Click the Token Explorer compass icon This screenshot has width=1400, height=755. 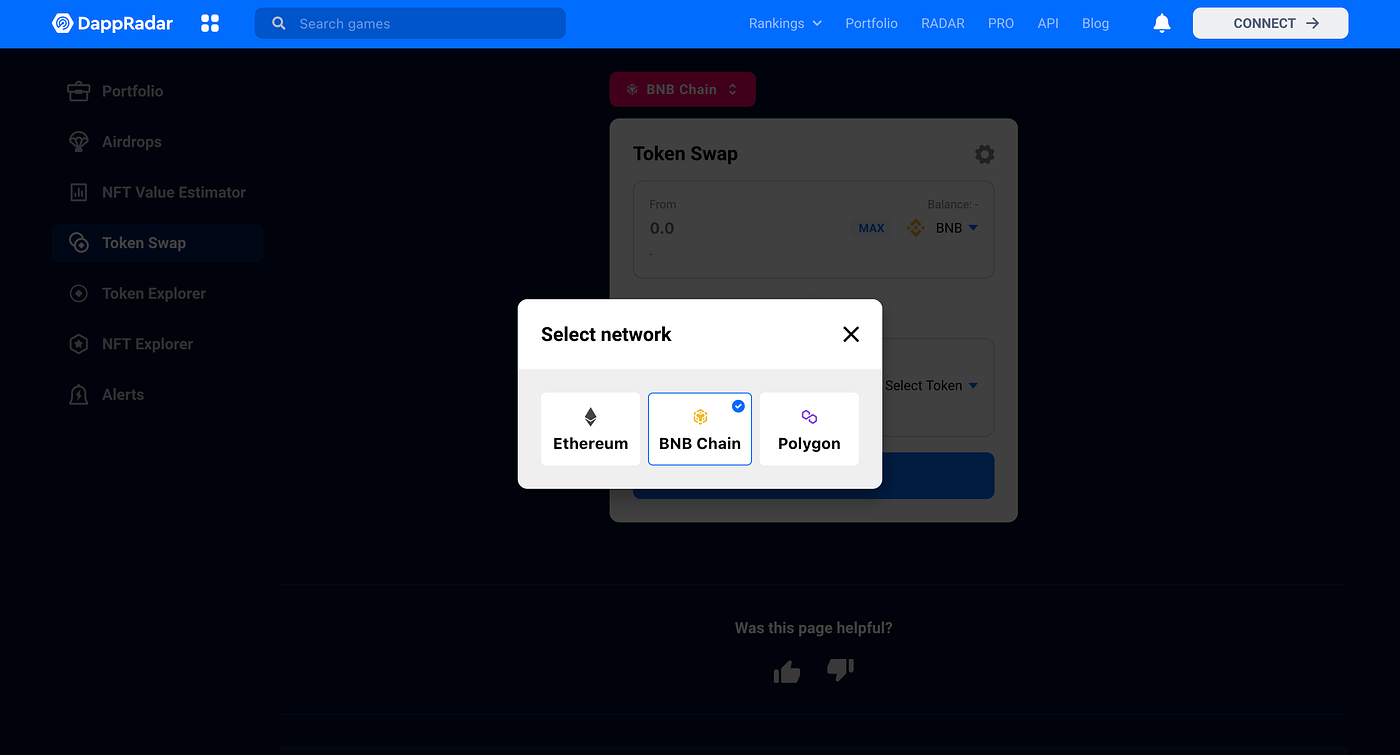(x=78, y=294)
